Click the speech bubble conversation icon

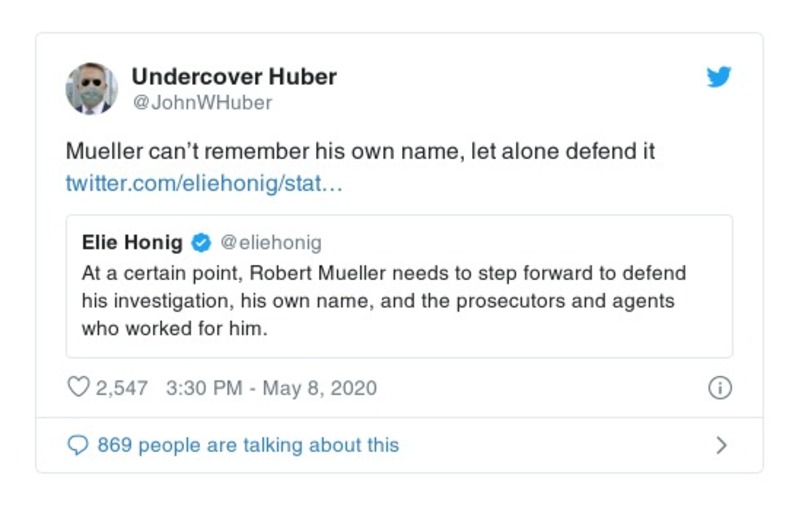point(78,445)
